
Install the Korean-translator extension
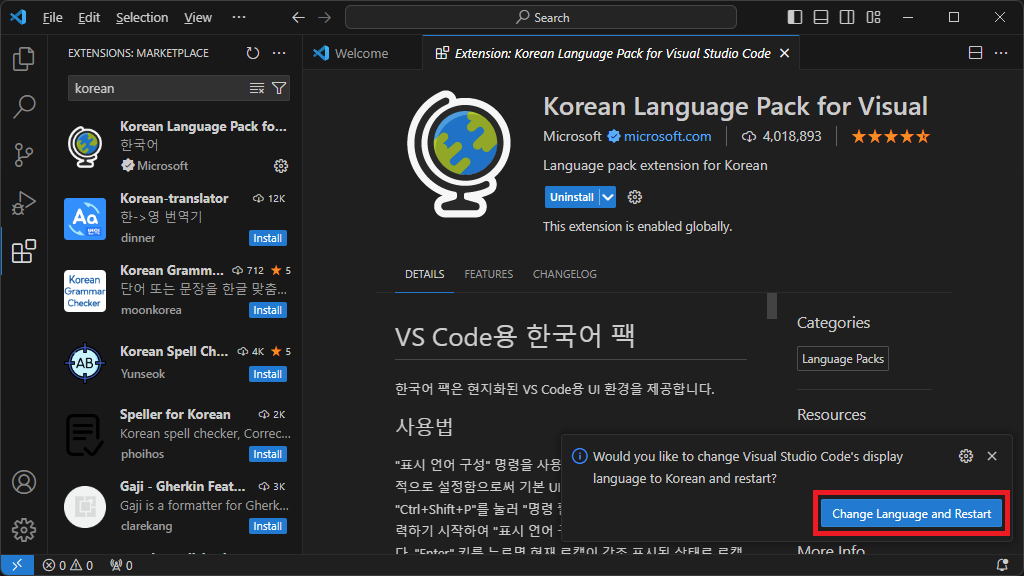pos(268,238)
